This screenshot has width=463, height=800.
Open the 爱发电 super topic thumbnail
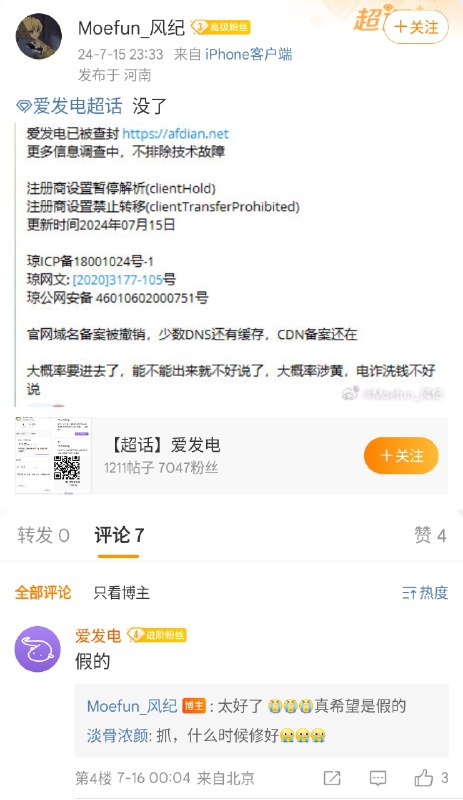53,455
